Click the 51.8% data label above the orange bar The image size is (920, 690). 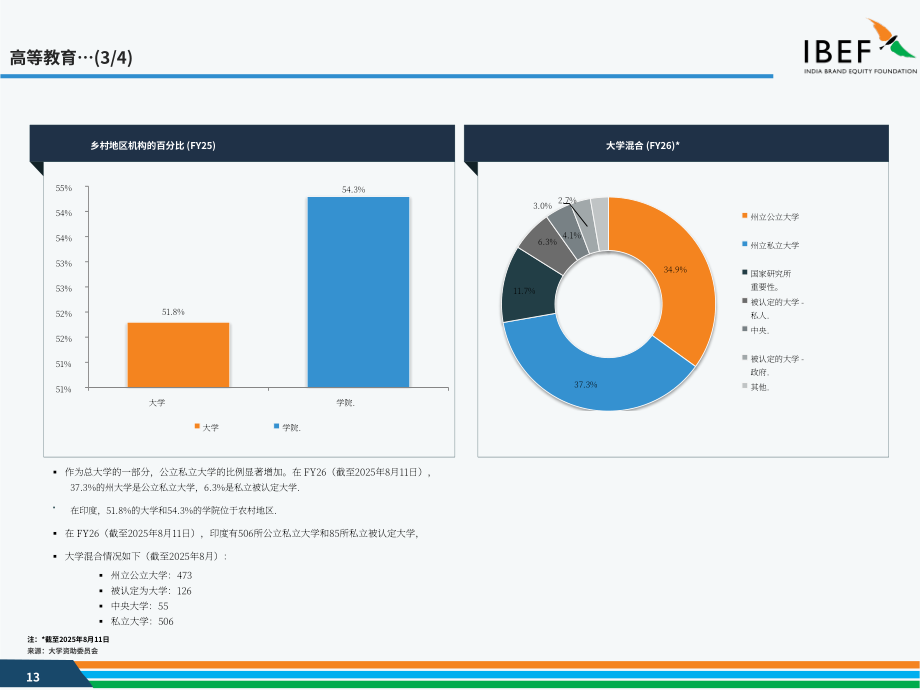pos(173,312)
